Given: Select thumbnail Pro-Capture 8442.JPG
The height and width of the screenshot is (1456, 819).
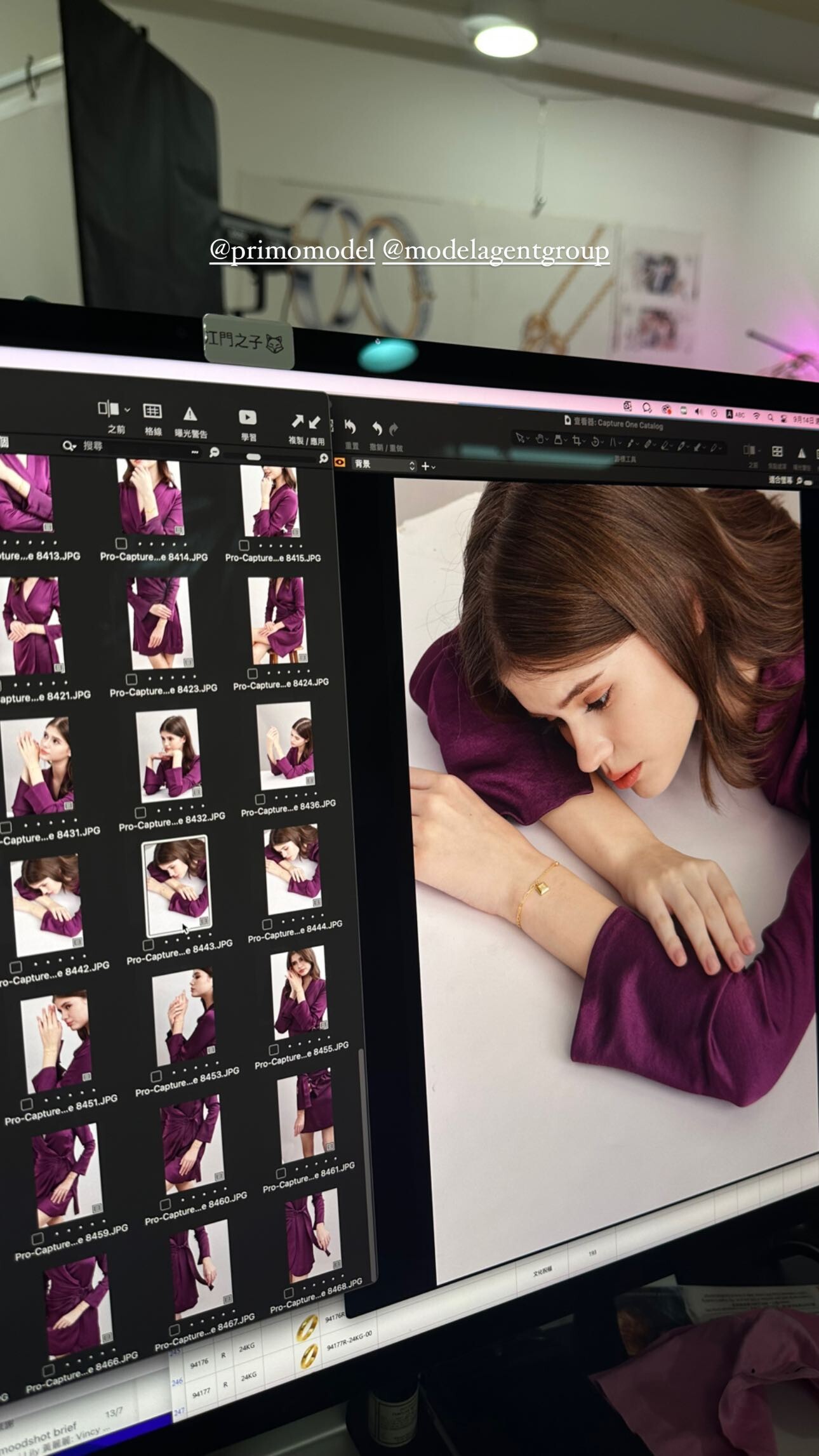Looking at the screenshot, I should (x=48, y=905).
